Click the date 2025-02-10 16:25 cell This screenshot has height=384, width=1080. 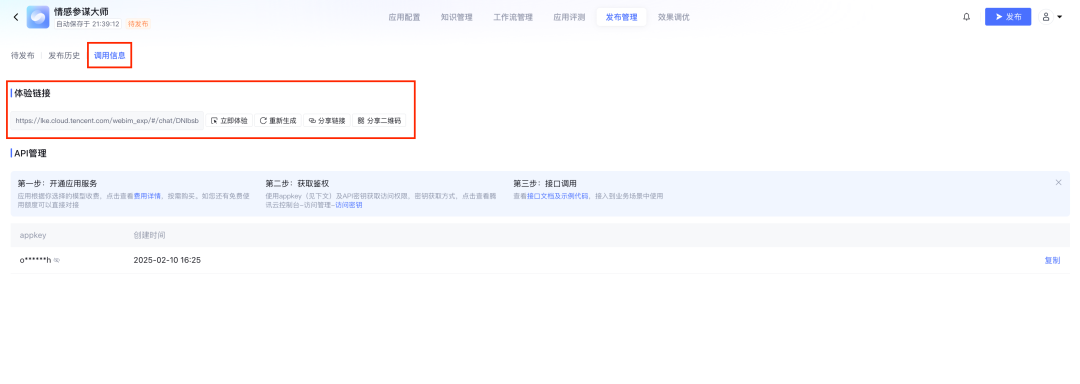[167, 260]
